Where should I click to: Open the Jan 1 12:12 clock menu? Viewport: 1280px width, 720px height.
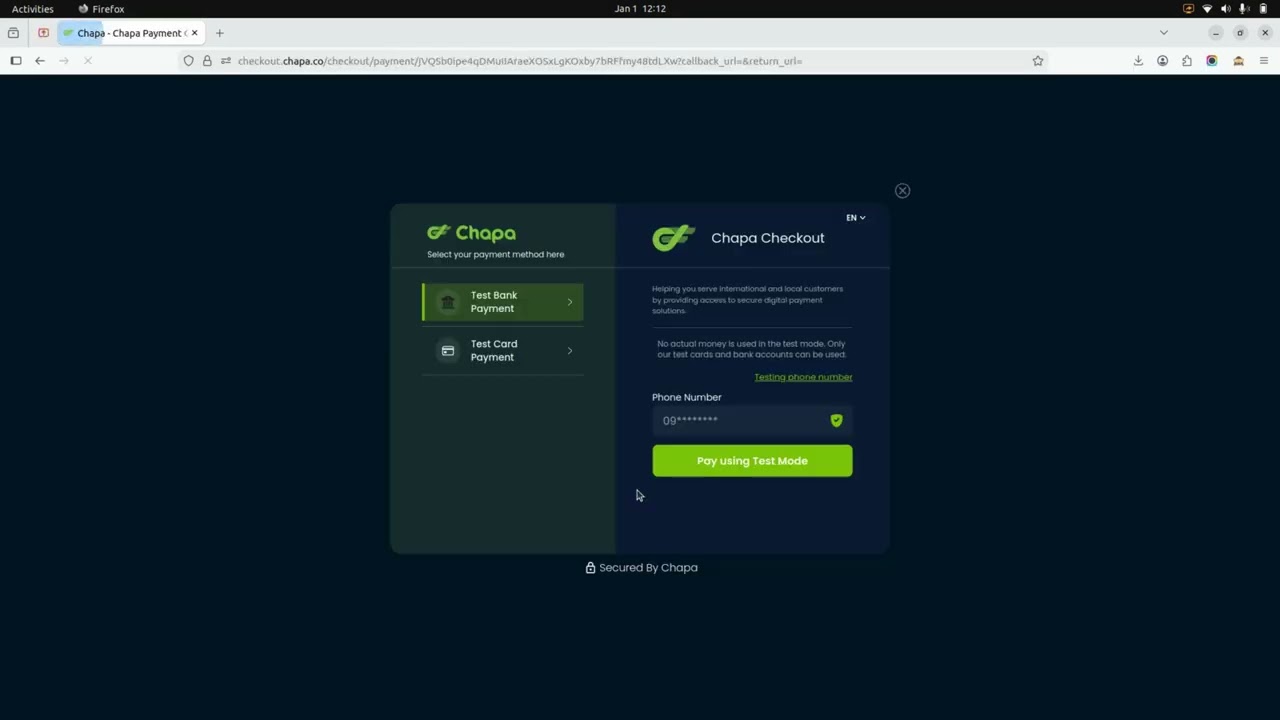[640, 9]
